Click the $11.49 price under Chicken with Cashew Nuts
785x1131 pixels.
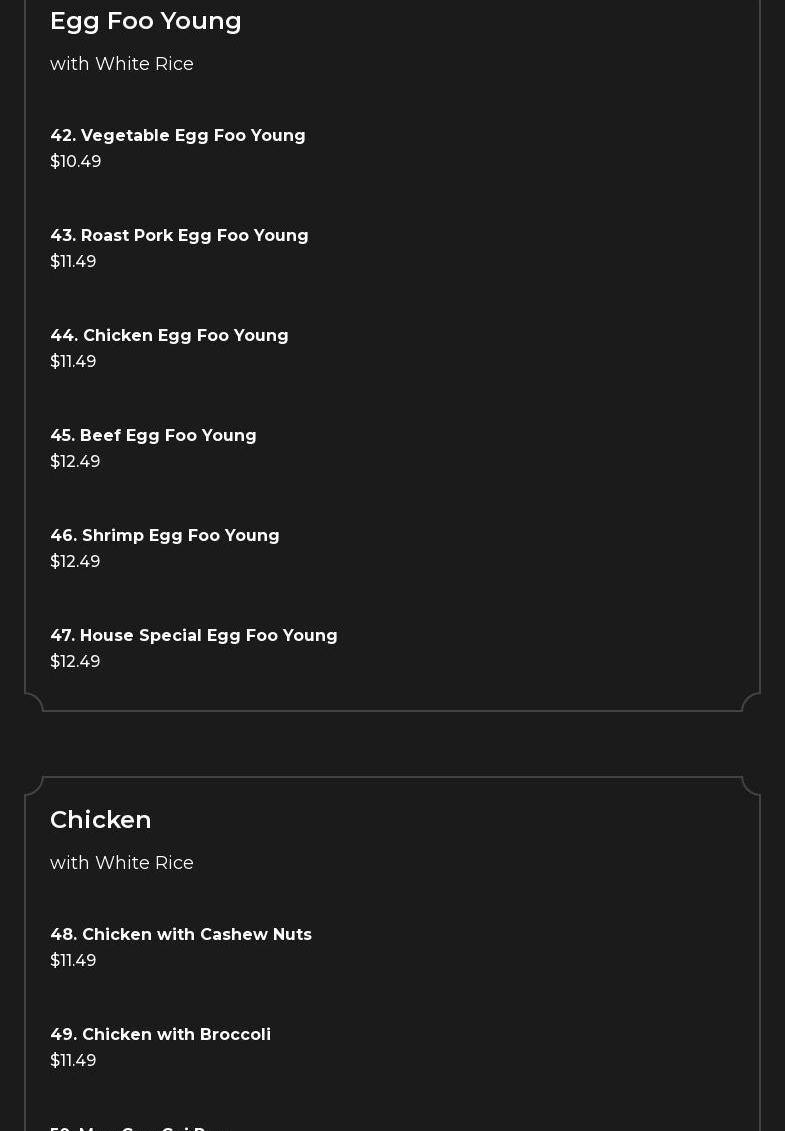[73, 961]
